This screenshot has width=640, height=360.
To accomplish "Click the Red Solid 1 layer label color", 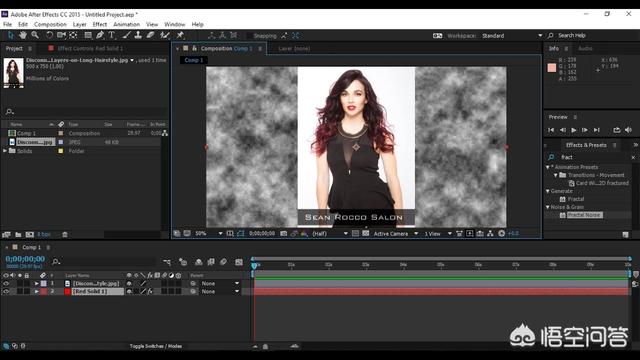I will tap(44, 291).
